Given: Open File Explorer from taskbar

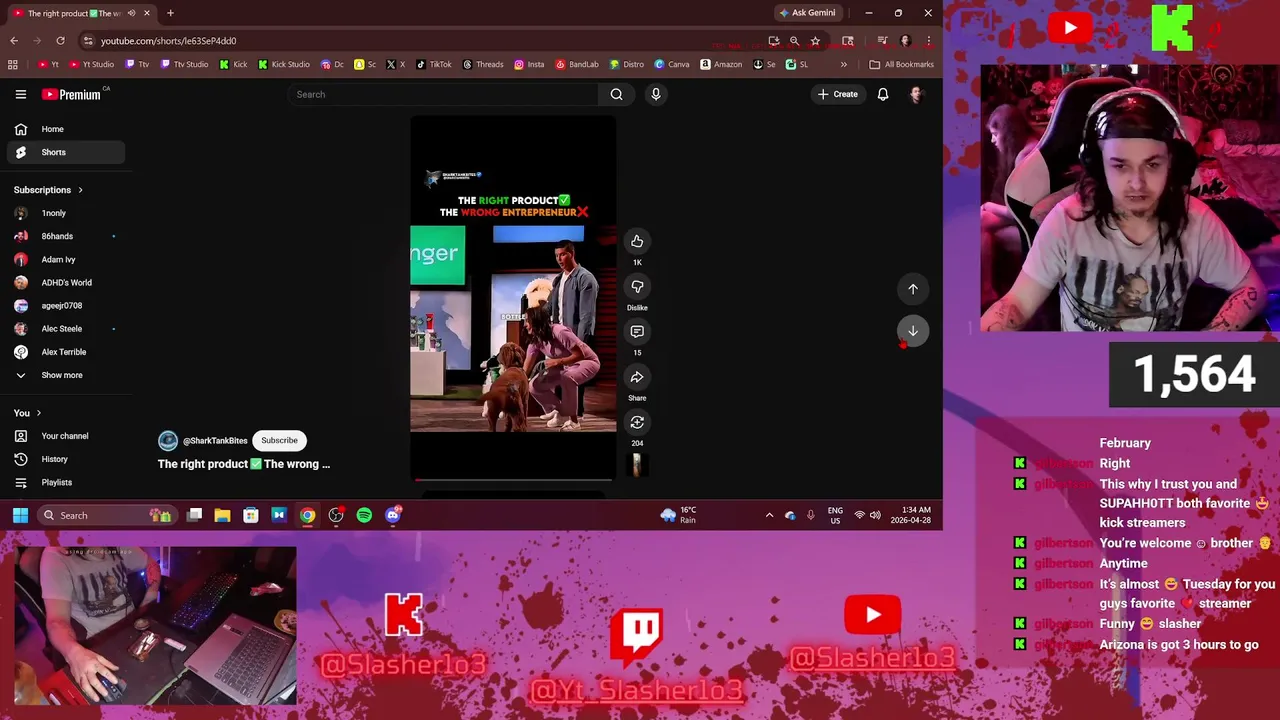Looking at the screenshot, I should click(222, 515).
